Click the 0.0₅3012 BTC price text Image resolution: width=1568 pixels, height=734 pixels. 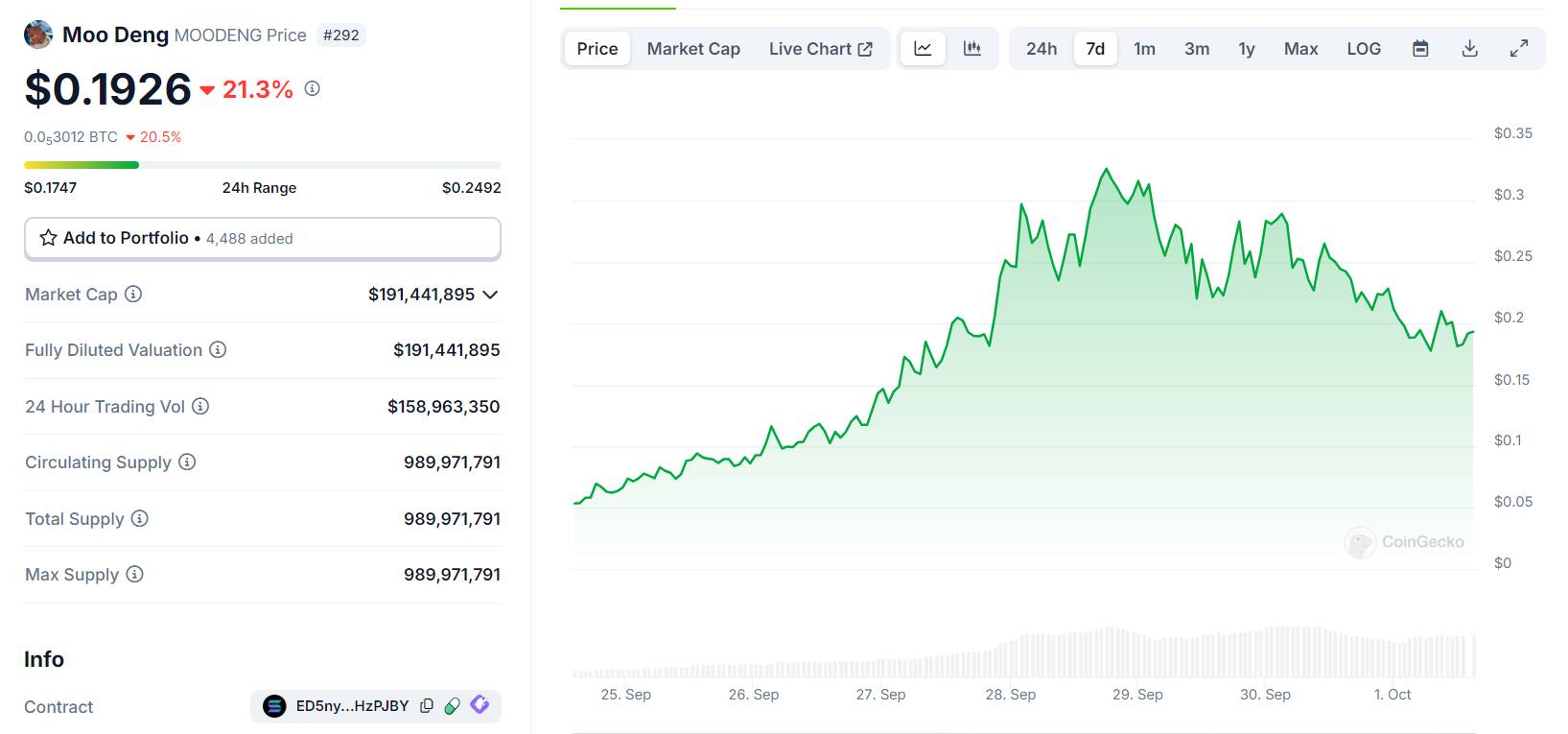click(71, 137)
